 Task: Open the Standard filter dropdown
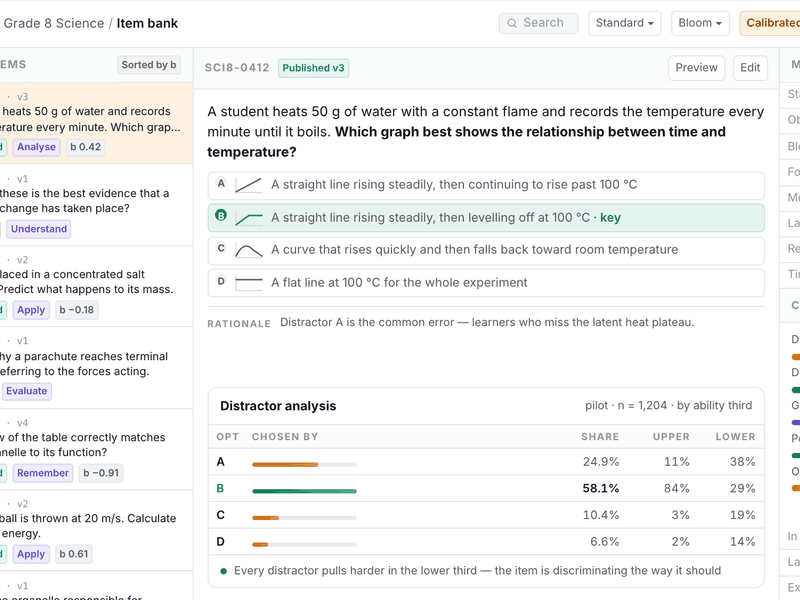click(624, 23)
